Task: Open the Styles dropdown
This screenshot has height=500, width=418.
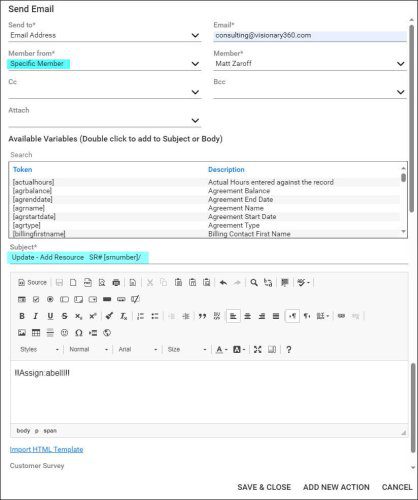Action: click(x=39, y=349)
